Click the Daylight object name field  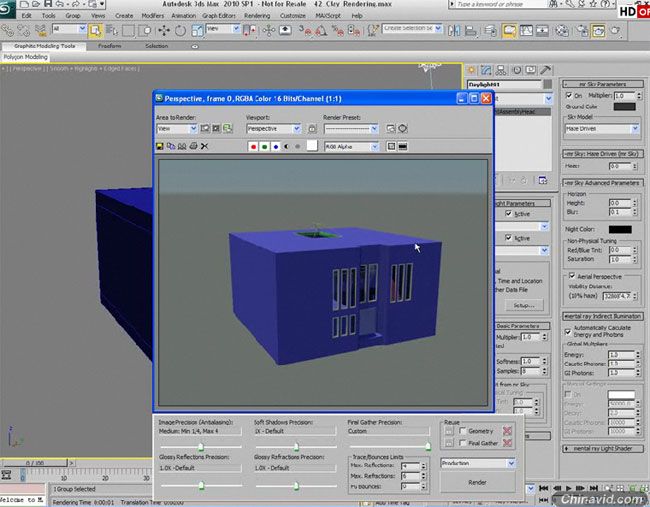(x=504, y=85)
